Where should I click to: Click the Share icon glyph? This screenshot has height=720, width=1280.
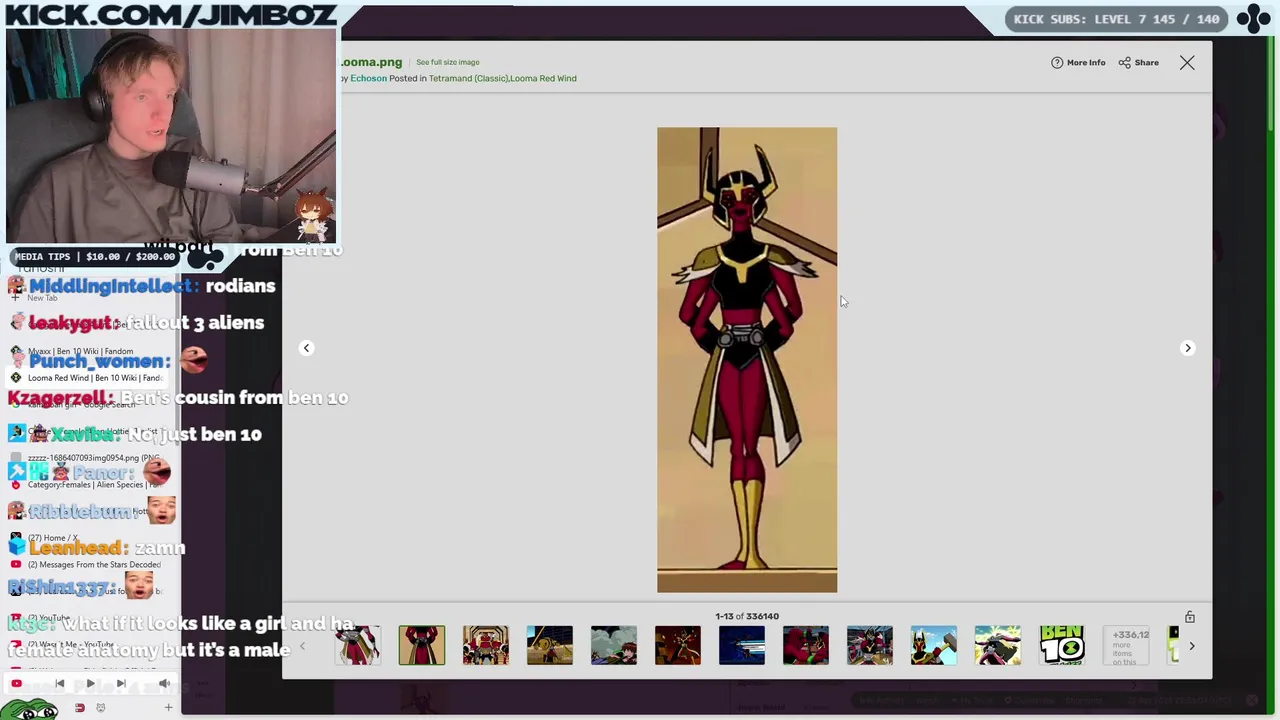pos(1124,63)
